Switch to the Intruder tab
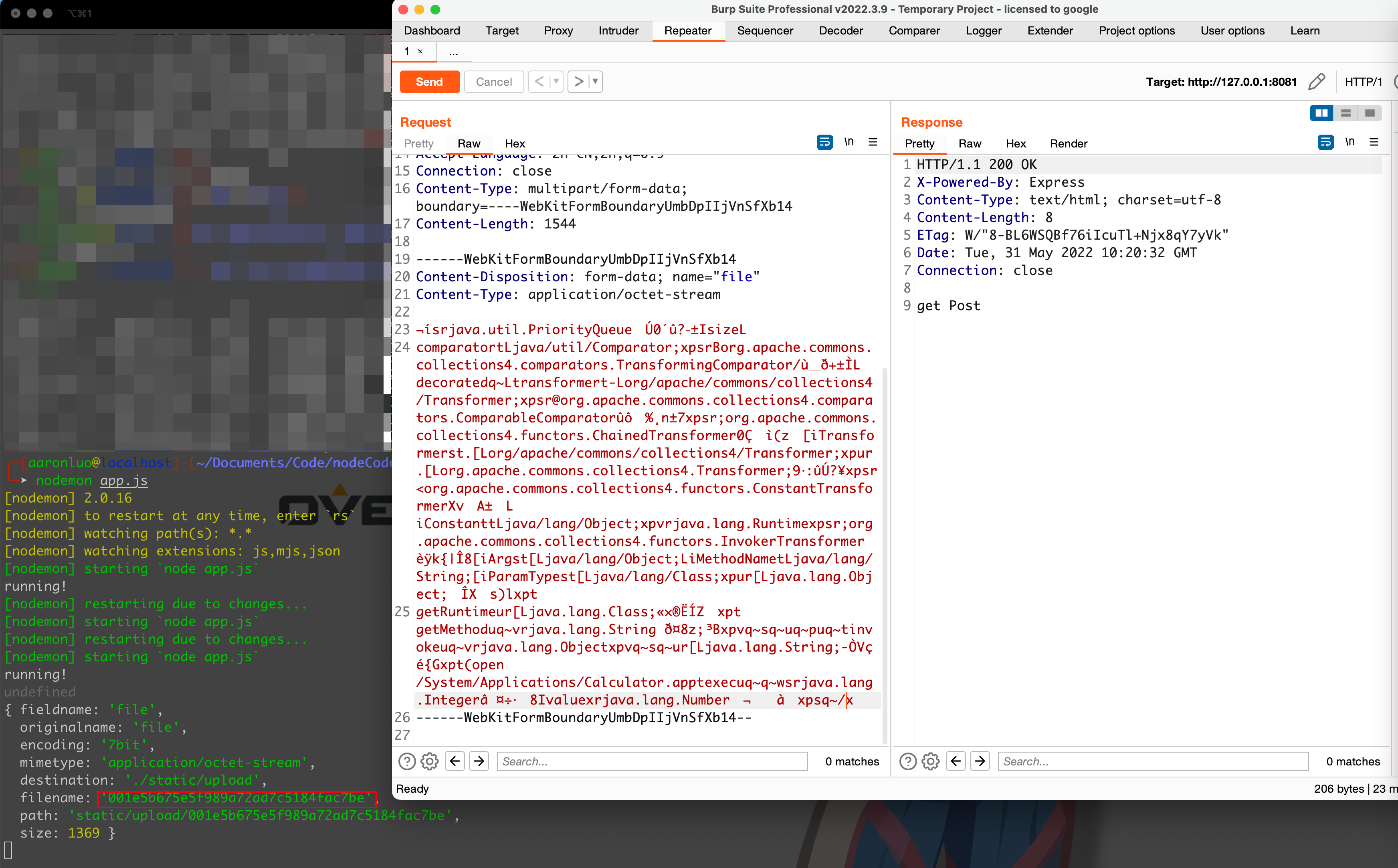Viewport: 1398px width, 868px height. (x=618, y=30)
